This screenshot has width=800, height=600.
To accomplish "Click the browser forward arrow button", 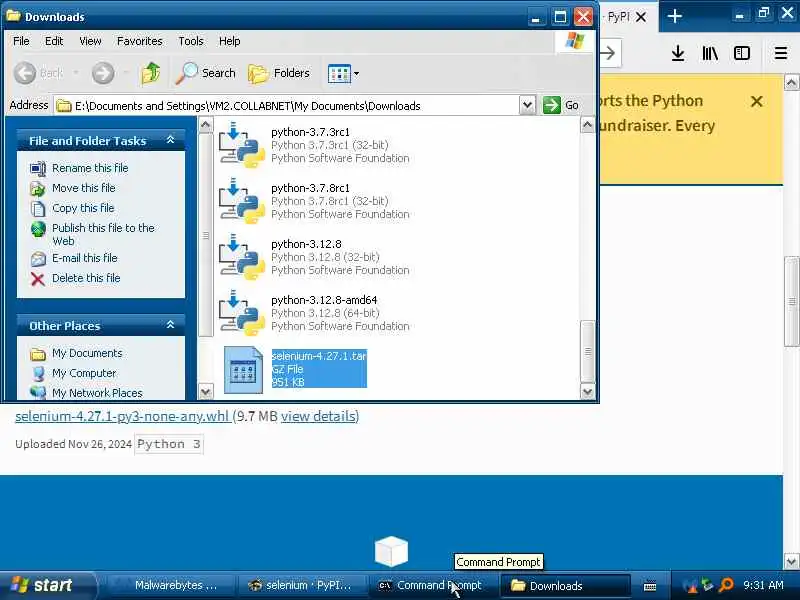I will [x=608, y=53].
